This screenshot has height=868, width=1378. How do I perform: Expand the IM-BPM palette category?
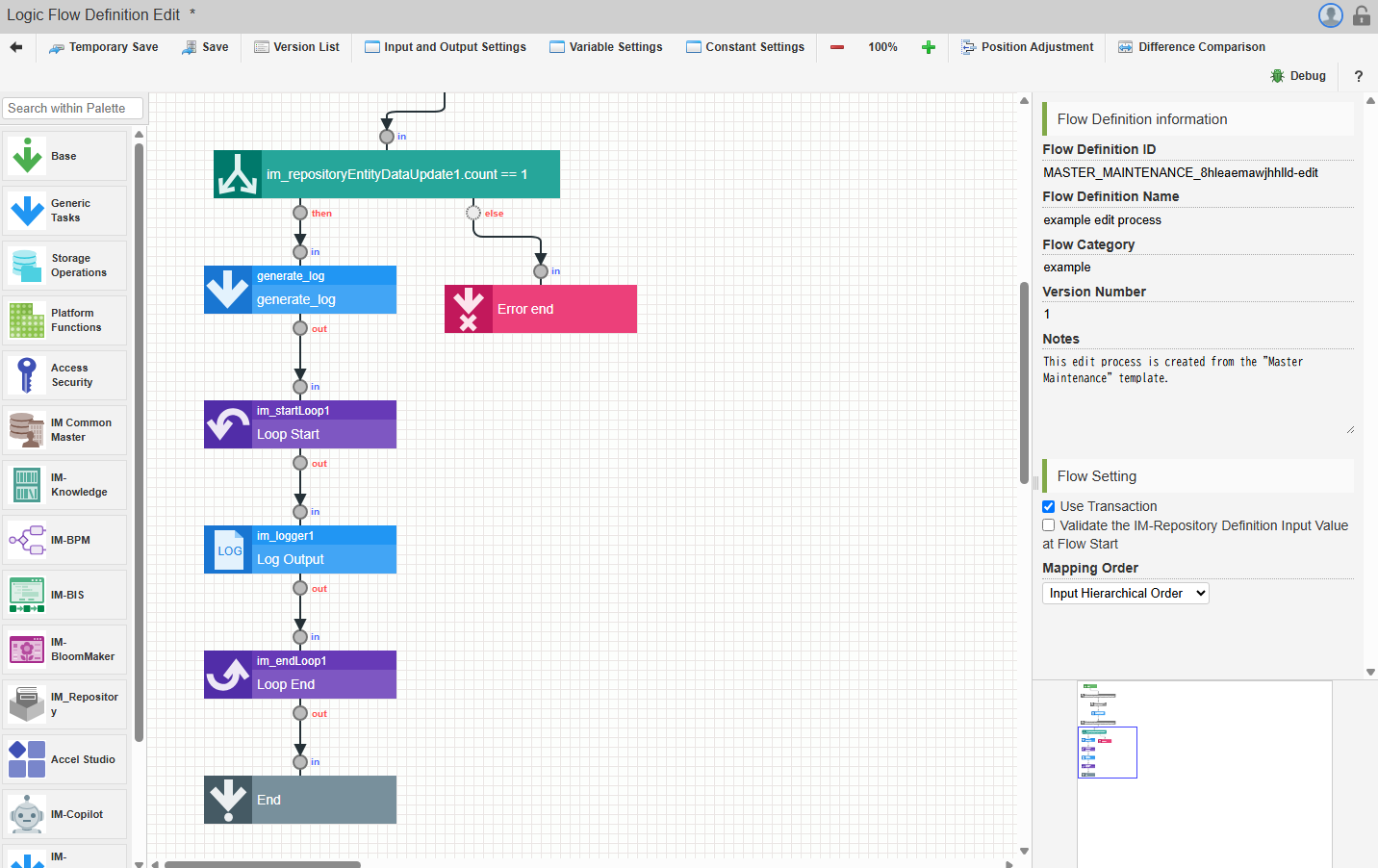[64, 540]
